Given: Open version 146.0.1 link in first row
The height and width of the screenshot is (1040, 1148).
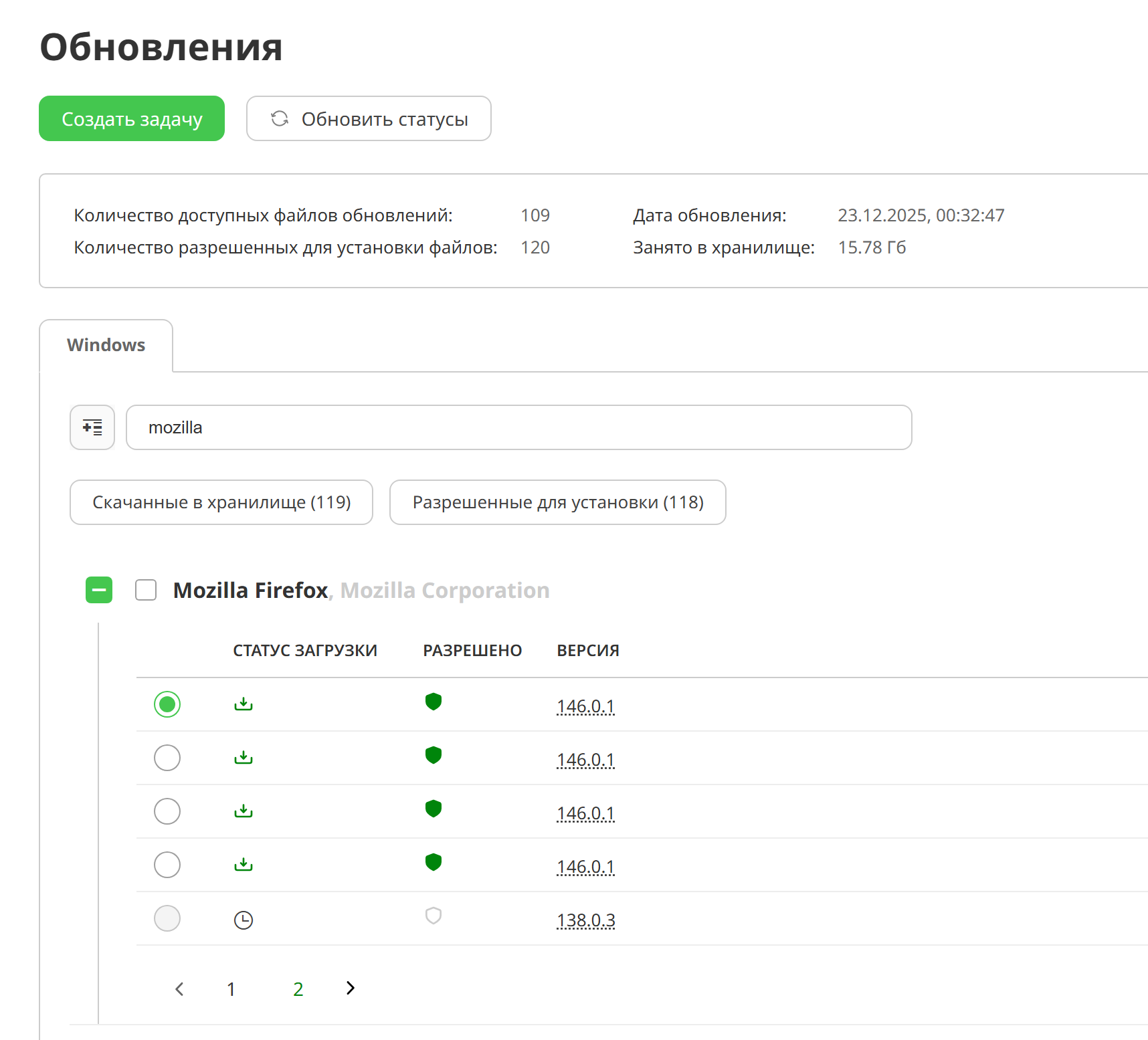Looking at the screenshot, I should pyautogui.click(x=585, y=706).
